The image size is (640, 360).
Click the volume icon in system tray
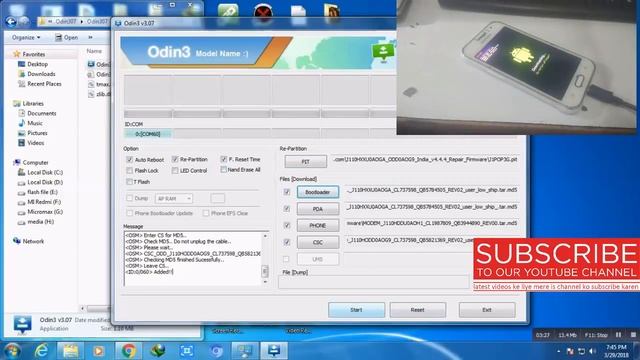[592, 351]
